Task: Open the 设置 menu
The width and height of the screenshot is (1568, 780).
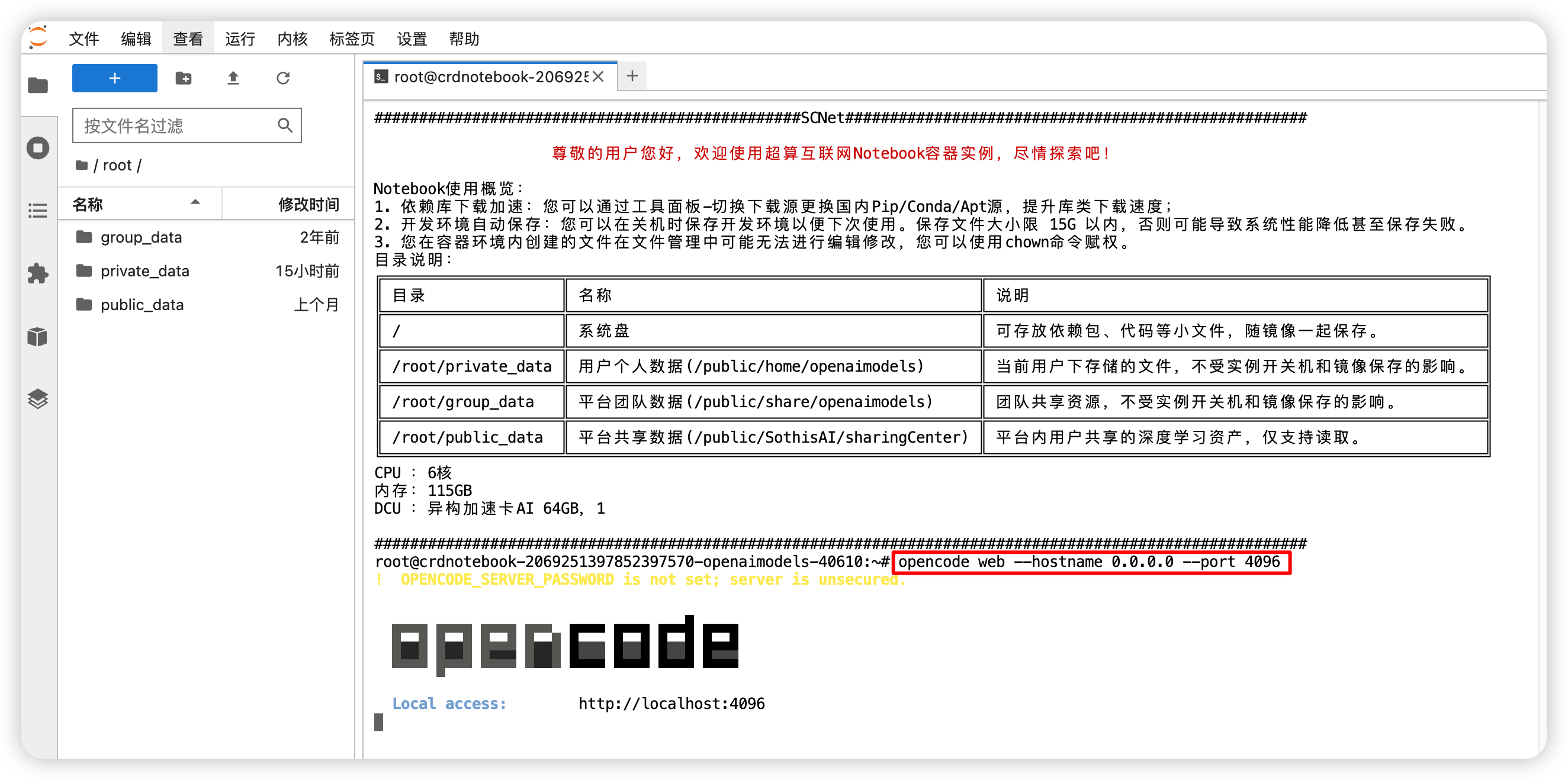Action: tap(412, 39)
